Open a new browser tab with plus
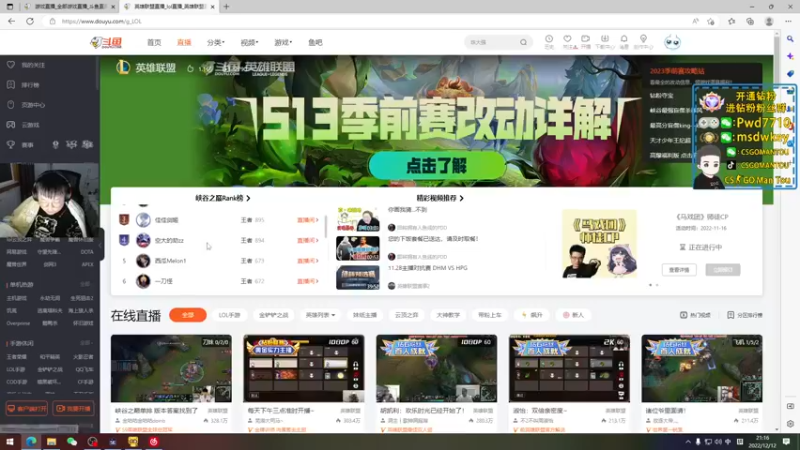This screenshot has height=450, width=800. [x=226, y=7]
